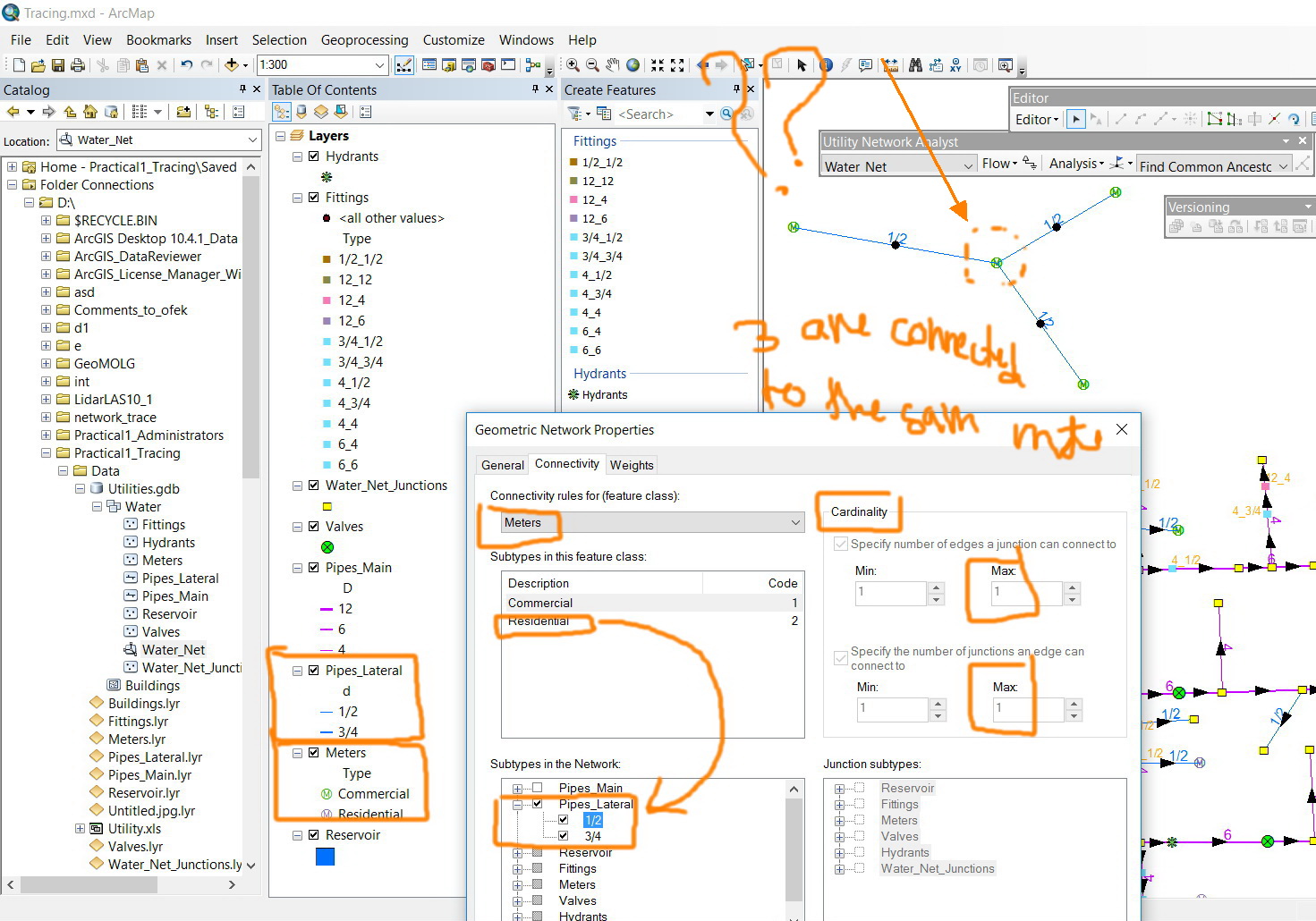Open a map document with the Open icon

click(38, 65)
